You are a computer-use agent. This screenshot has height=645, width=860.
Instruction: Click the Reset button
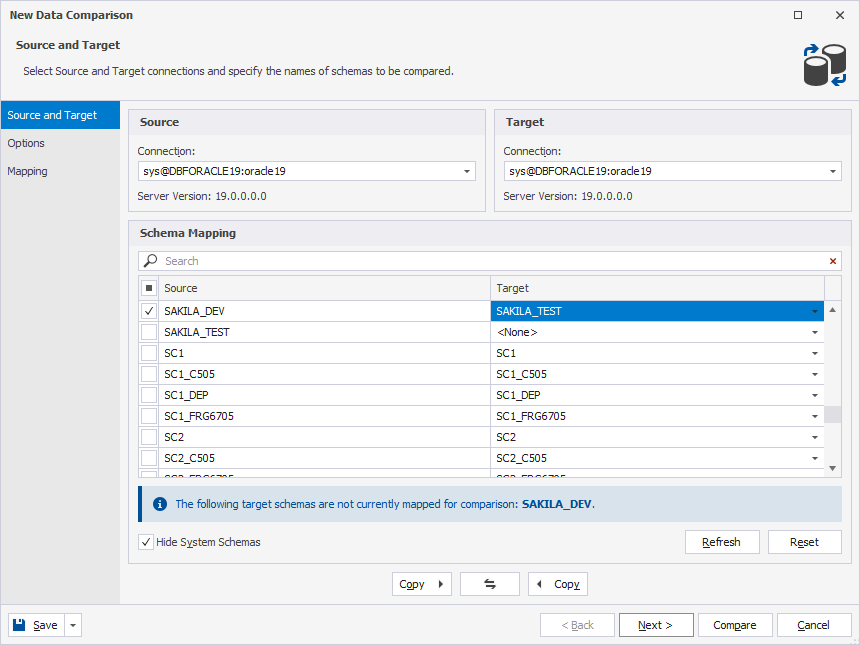805,542
